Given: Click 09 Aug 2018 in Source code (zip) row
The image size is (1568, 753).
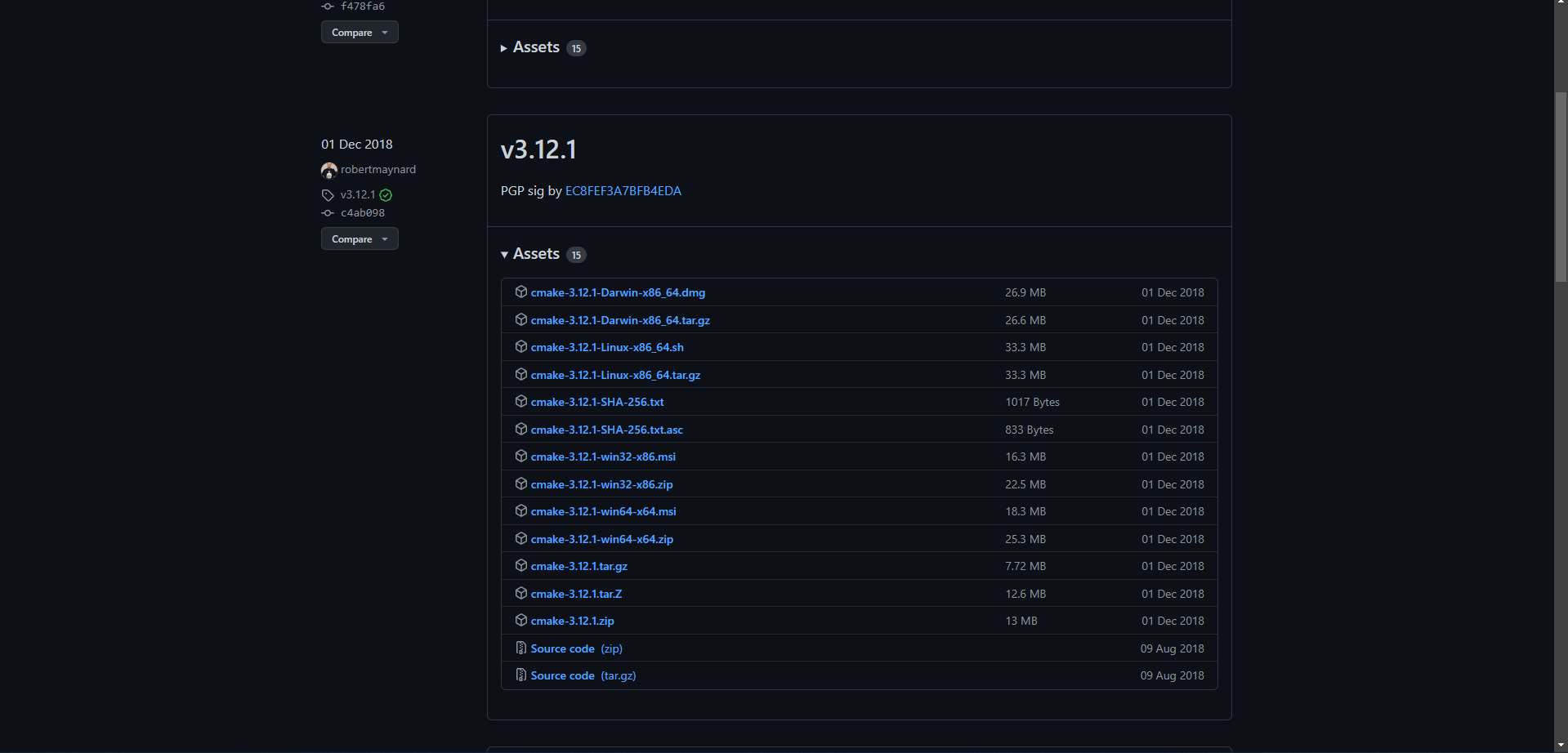Looking at the screenshot, I should click(1173, 648).
